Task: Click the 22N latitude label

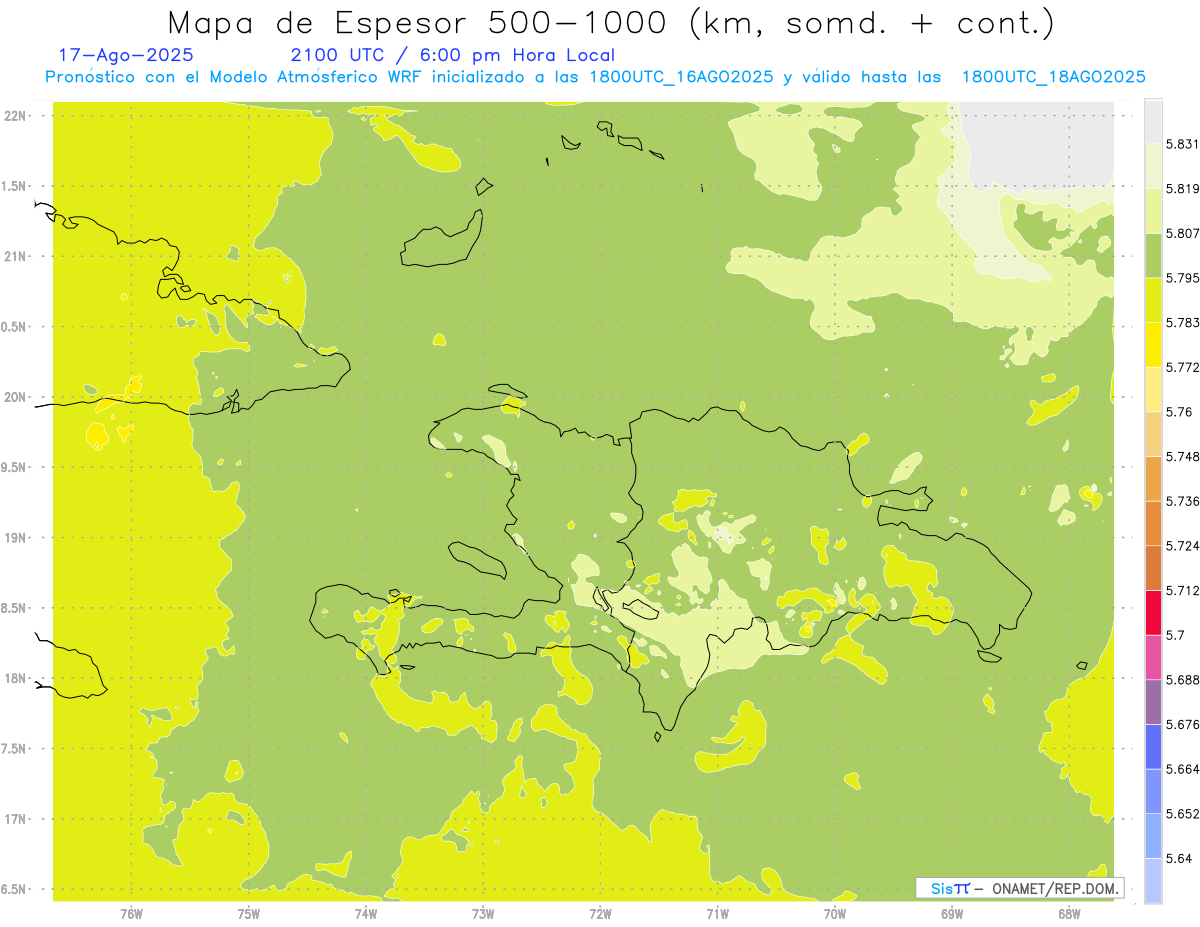Action: pos(15,116)
